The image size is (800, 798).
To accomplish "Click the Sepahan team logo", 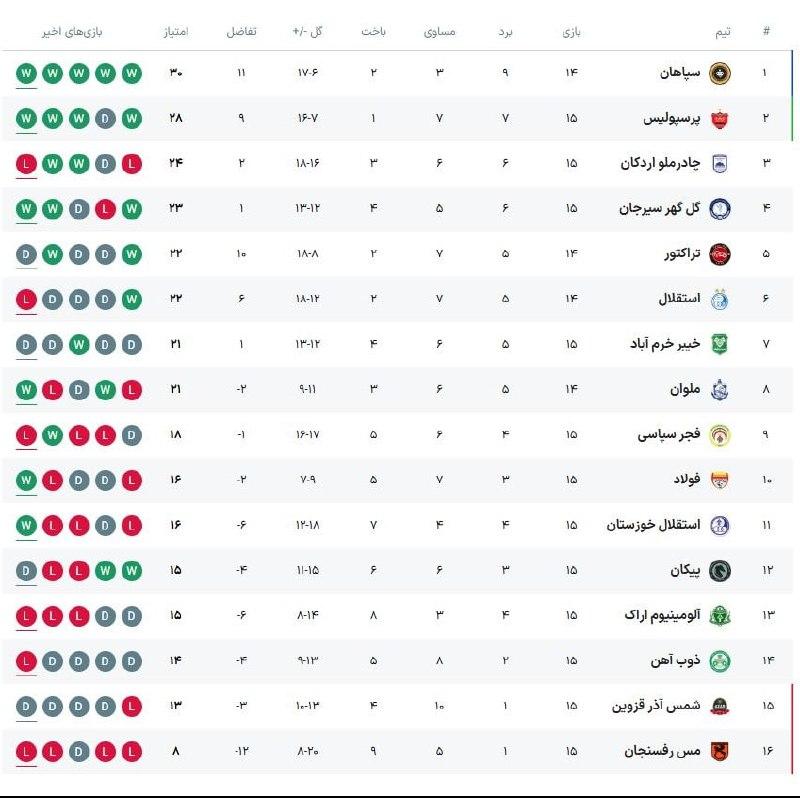I will click(719, 73).
